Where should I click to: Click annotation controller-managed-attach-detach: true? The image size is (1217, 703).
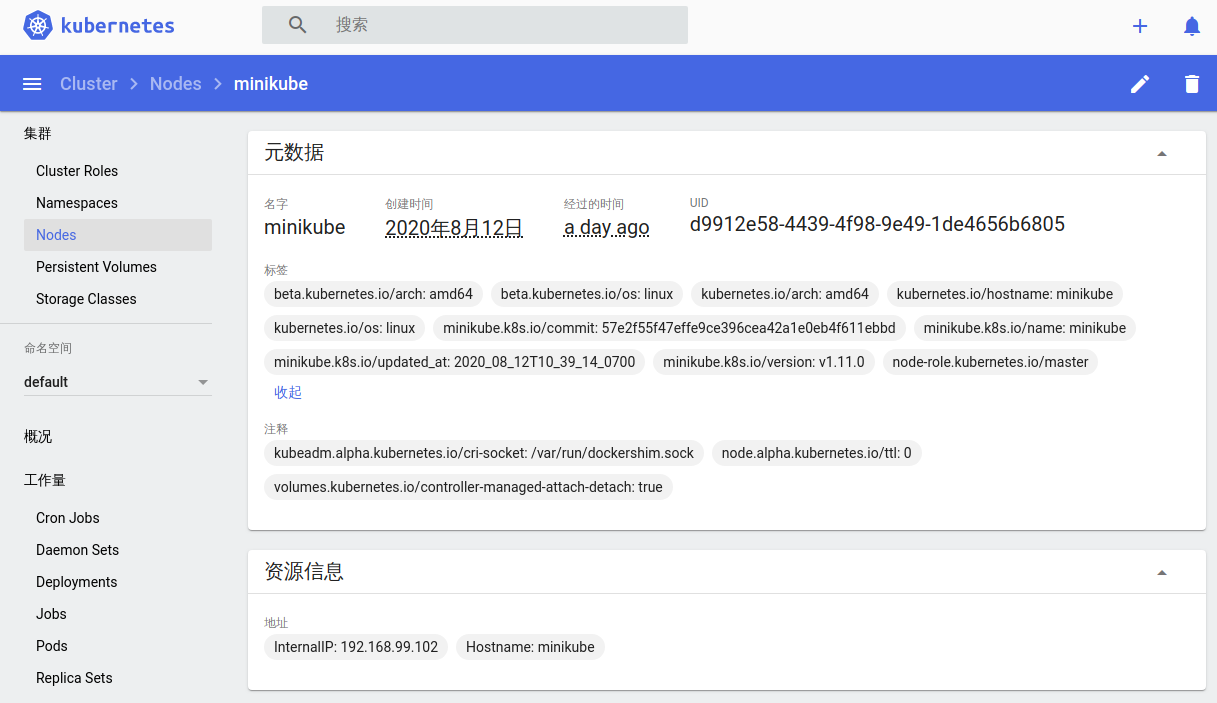pyautogui.click(x=469, y=487)
